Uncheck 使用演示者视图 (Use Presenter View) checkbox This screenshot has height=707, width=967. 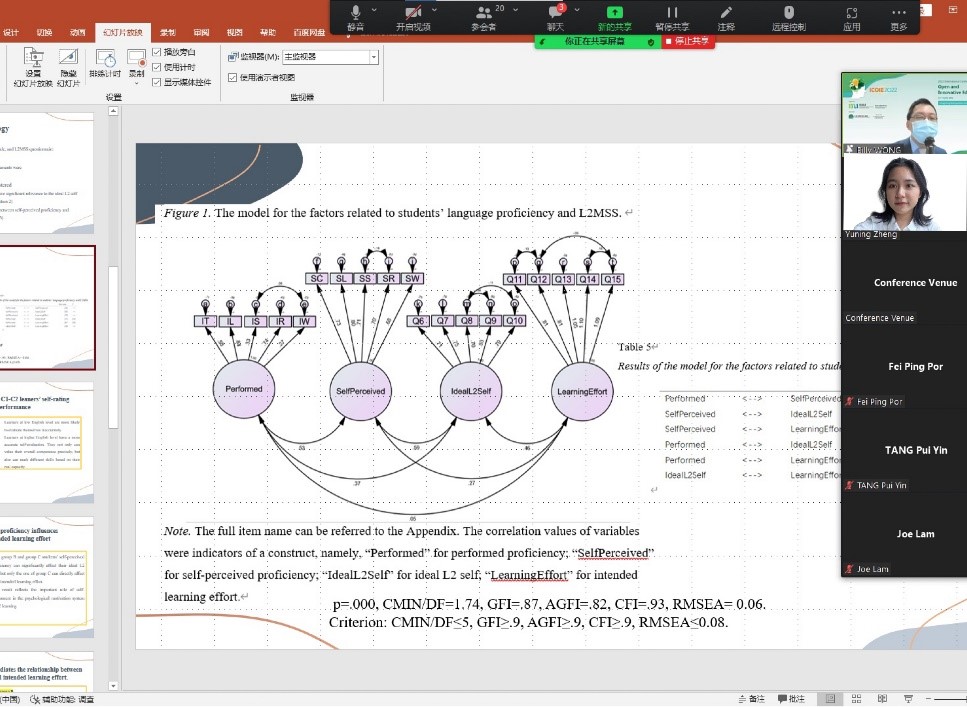coord(233,77)
